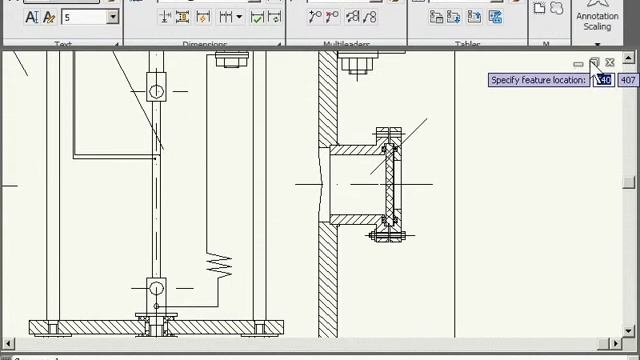Select the Quick Dimension lightning tool

click(203, 17)
